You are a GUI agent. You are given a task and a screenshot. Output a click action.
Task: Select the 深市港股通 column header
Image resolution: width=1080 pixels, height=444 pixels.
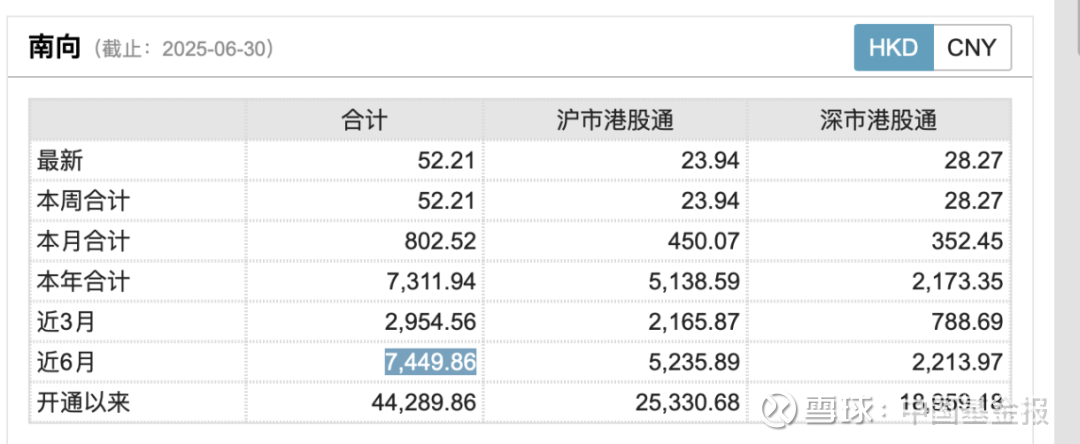880,120
